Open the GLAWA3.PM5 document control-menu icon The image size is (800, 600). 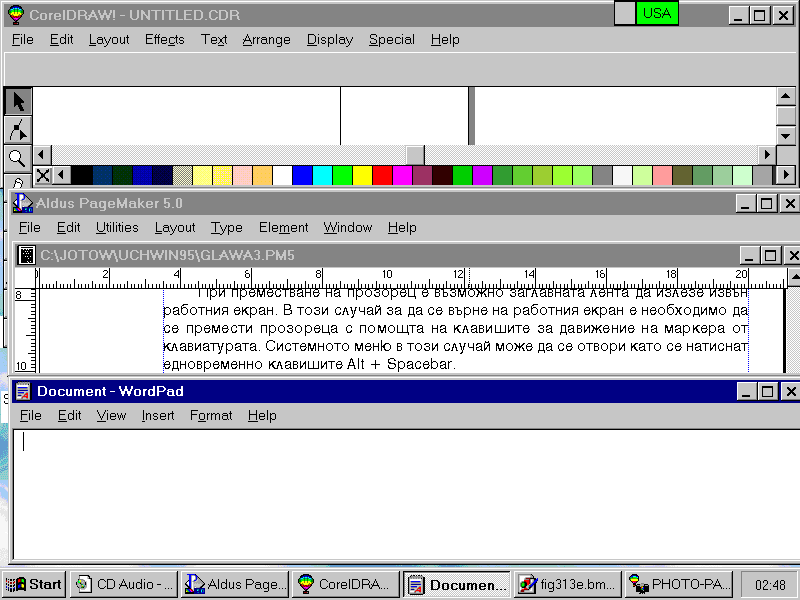point(26,255)
